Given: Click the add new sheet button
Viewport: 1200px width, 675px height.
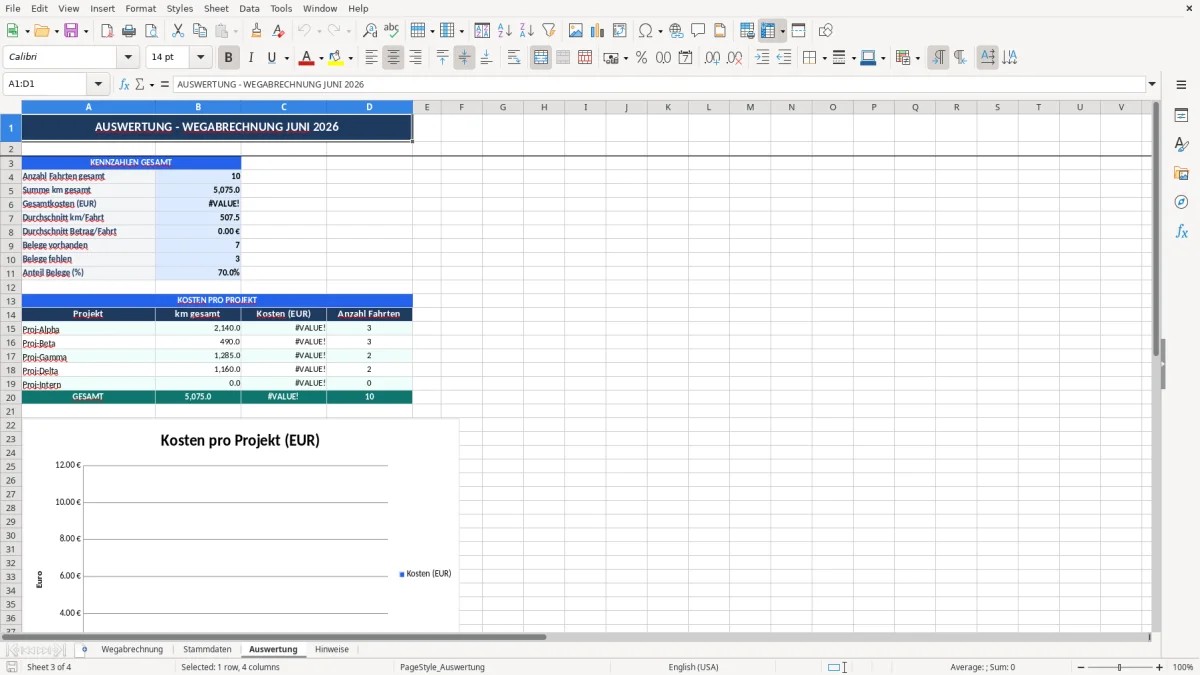Looking at the screenshot, I should click(84, 650).
